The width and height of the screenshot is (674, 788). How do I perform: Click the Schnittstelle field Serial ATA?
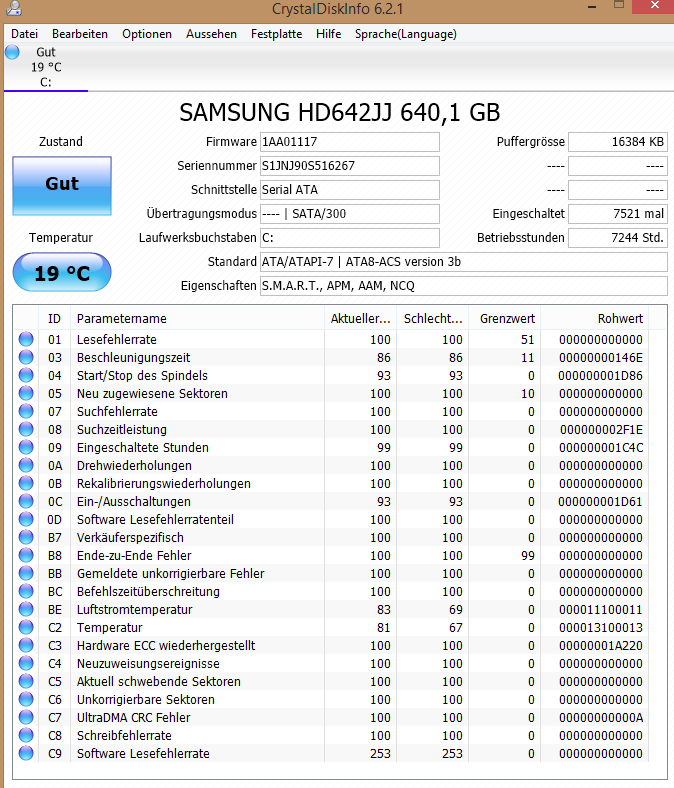point(349,190)
